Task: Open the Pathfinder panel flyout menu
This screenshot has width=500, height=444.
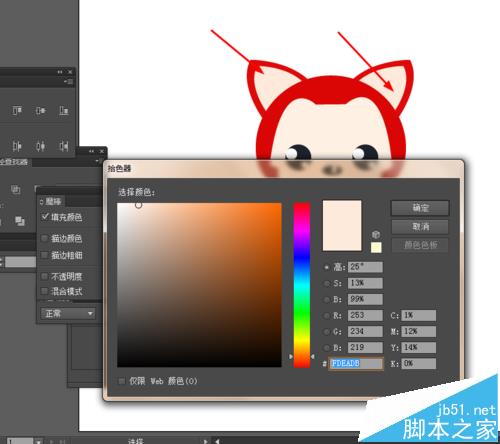Action: tap(99, 161)
